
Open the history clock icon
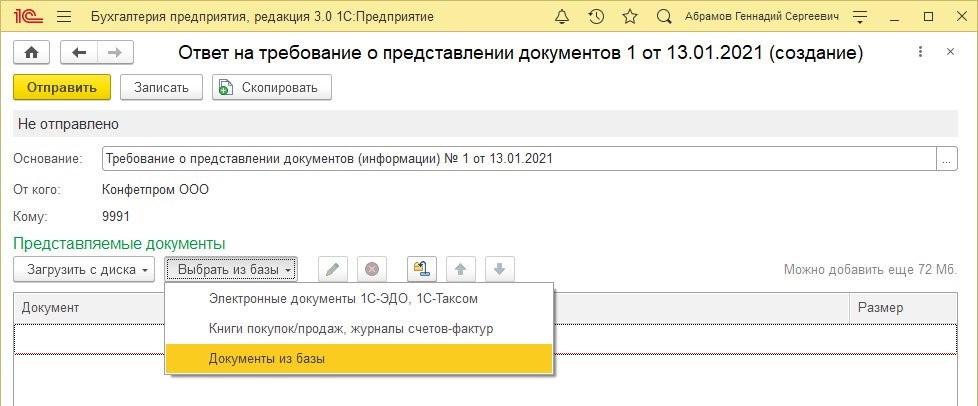597,17
